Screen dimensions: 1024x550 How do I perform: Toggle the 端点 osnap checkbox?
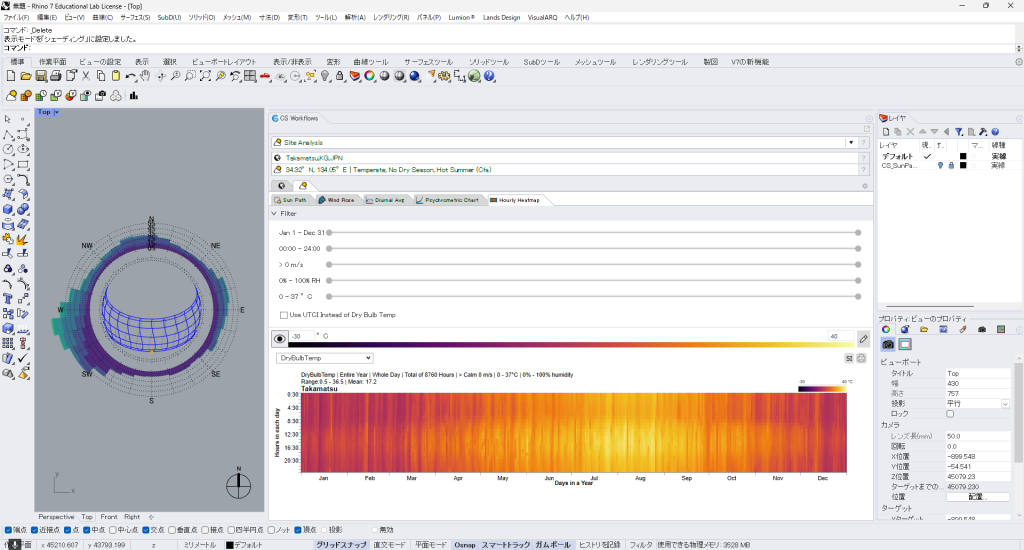(9, 529)
